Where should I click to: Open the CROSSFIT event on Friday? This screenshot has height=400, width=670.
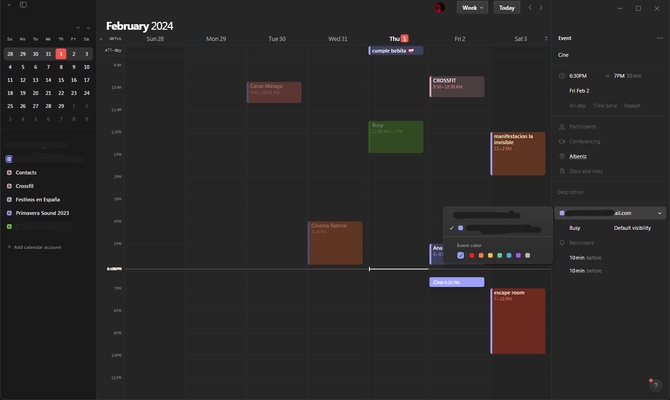point(457,87)
